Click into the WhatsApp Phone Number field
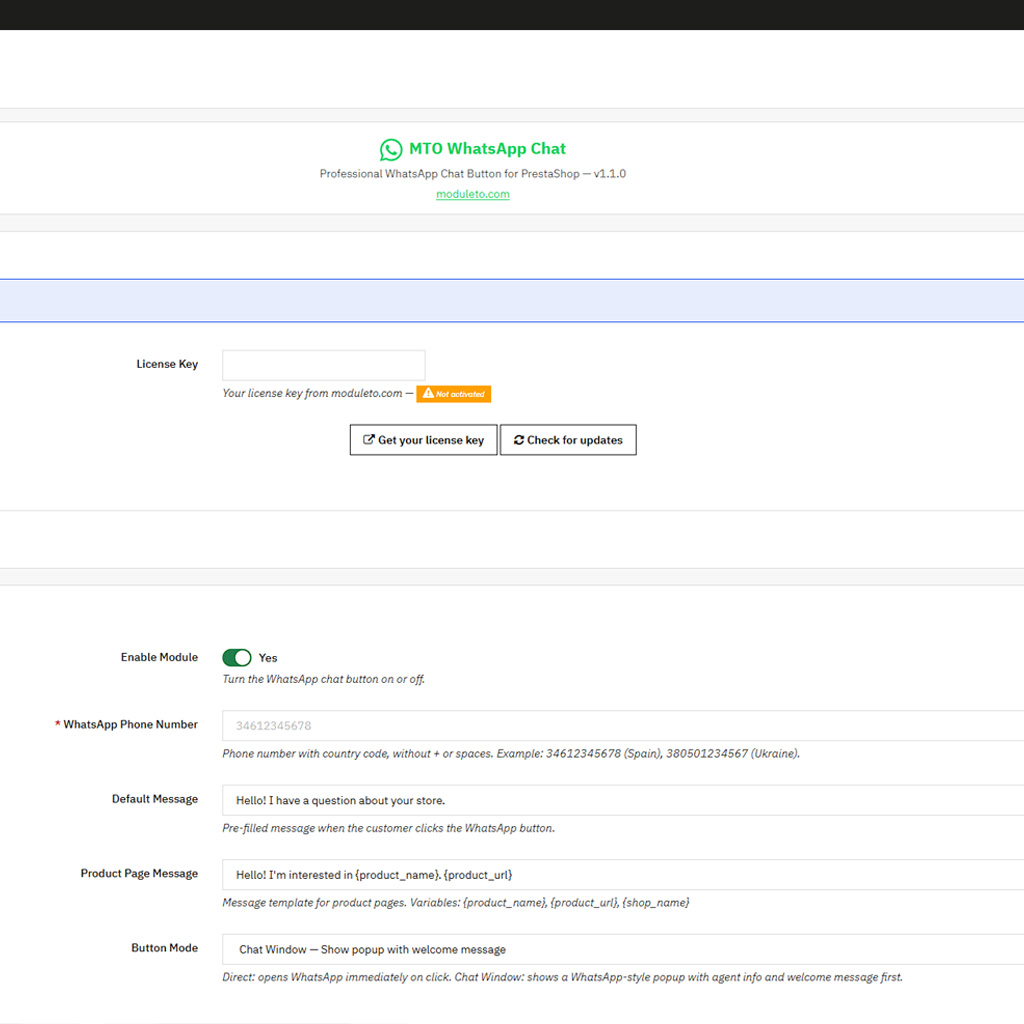1024x1024 pixels. pos(622,726)
